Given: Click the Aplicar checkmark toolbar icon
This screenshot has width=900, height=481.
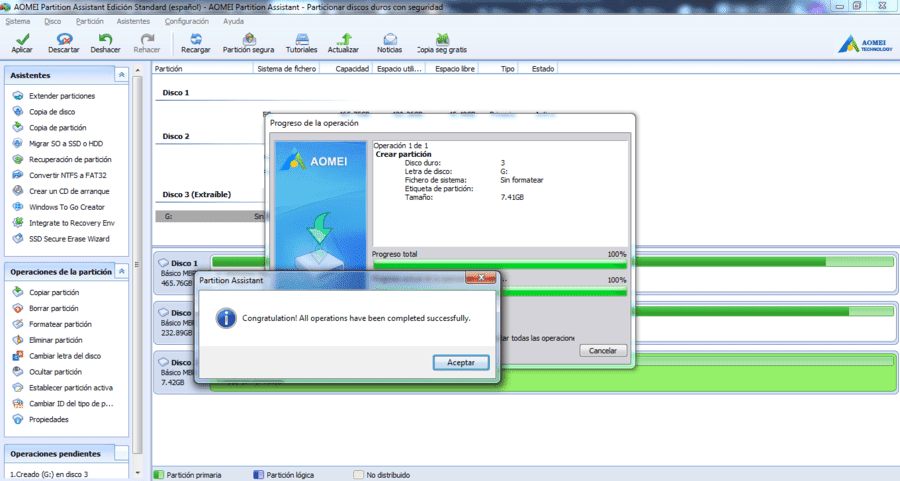Looking at the screenshot, I should [22, 39].
